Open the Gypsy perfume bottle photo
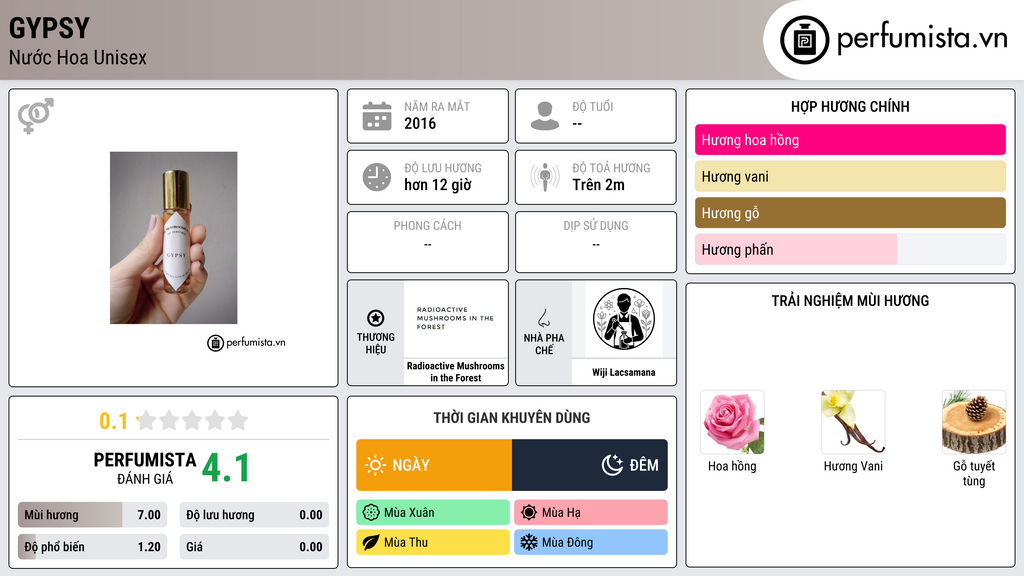Screen dimensions: 1024x576 (174, 238)
